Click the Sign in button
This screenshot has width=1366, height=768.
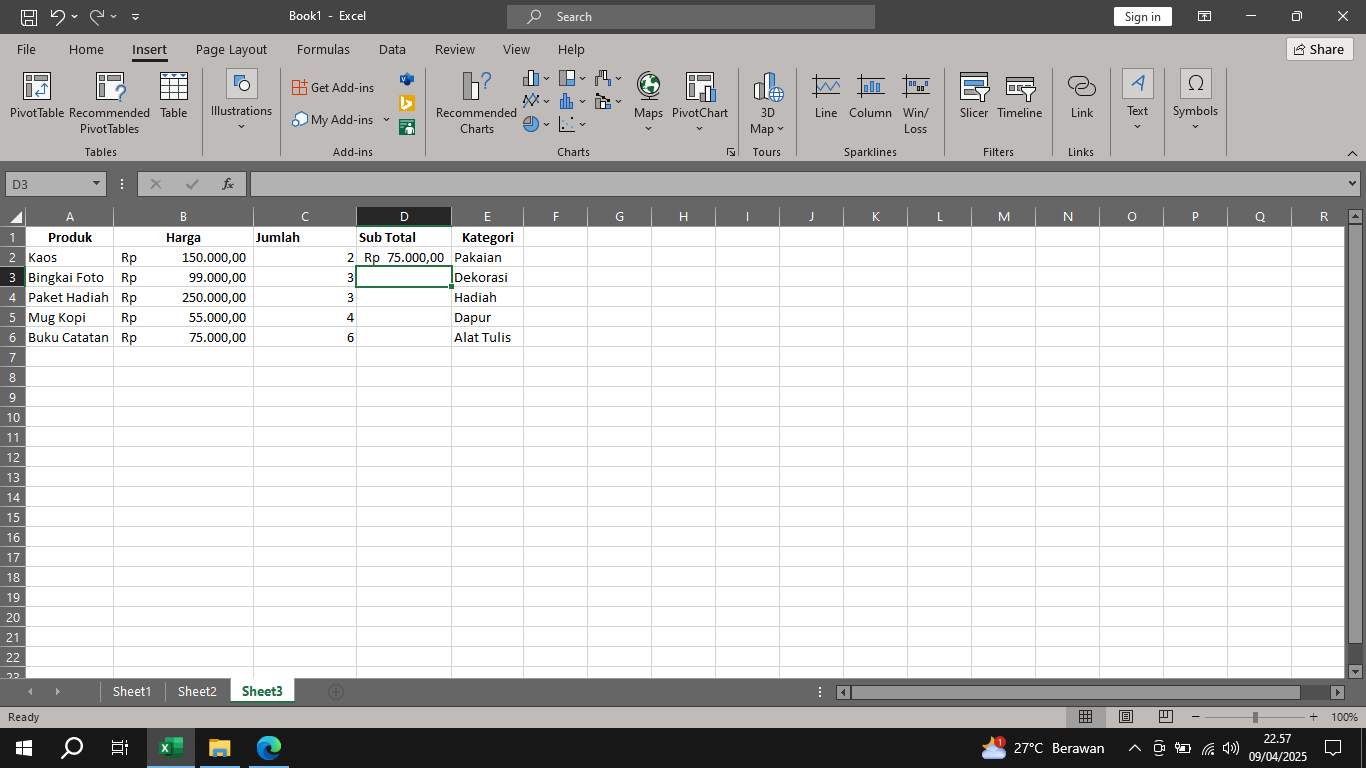coord(1142,16)
